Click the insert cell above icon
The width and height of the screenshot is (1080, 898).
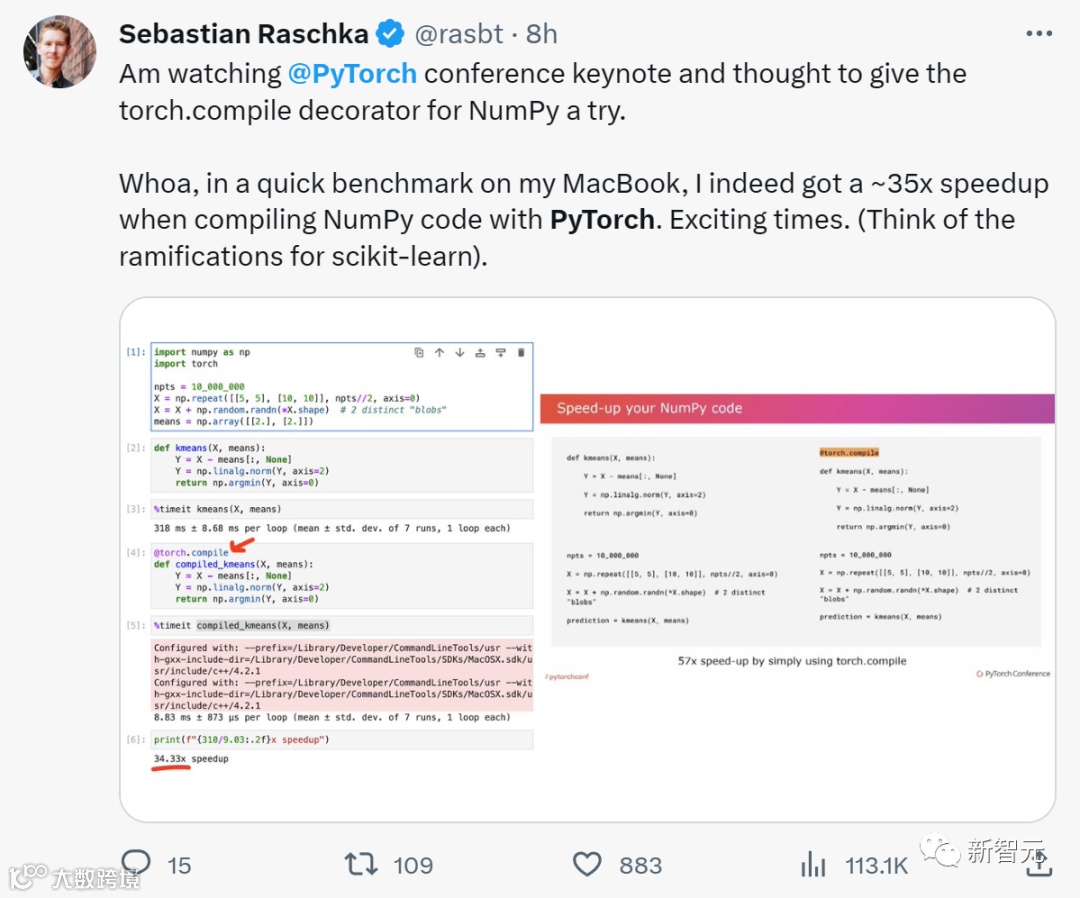coord(480,353)
